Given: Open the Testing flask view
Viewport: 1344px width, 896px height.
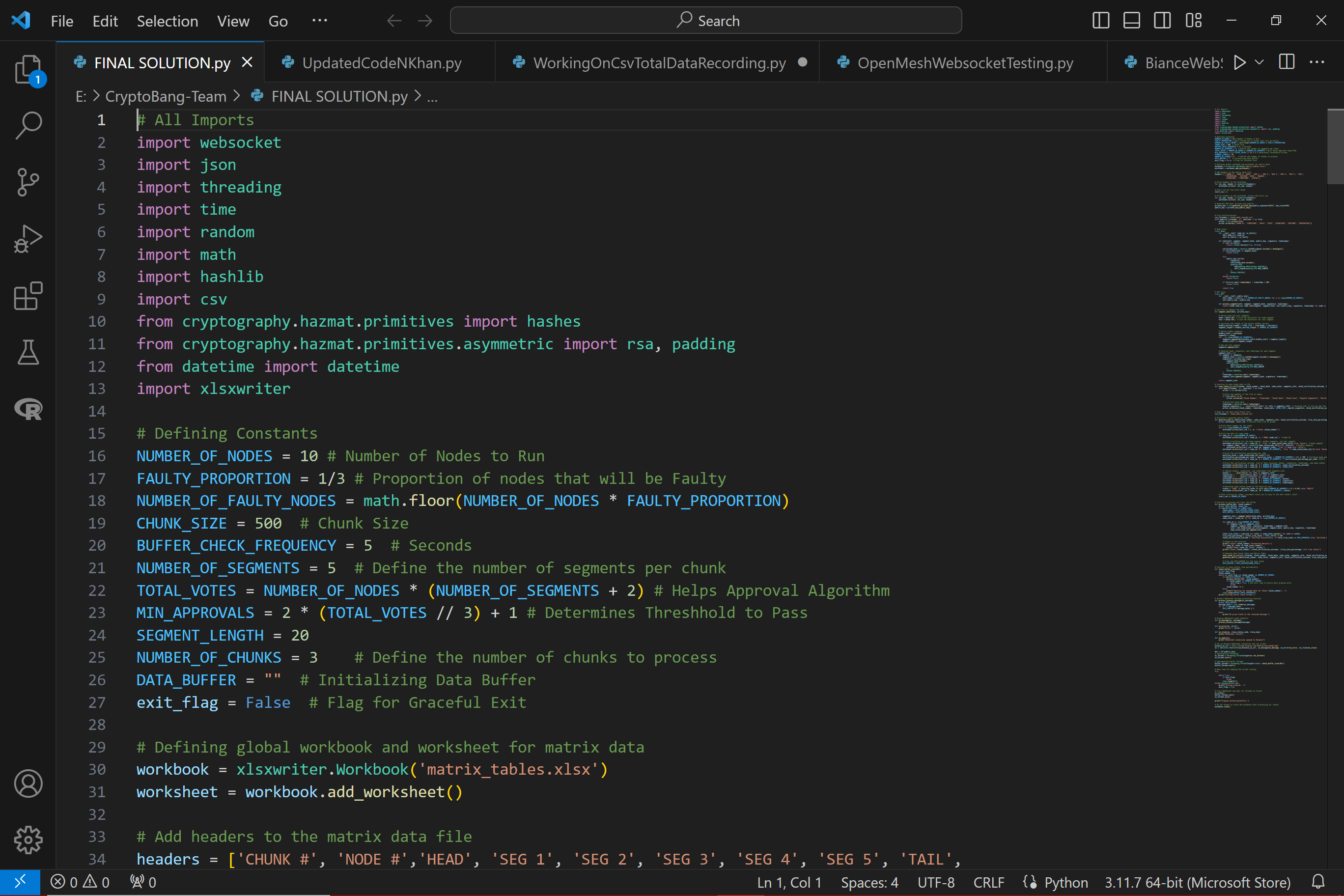Looking at the screenshot, I should [x=28, y=352].
